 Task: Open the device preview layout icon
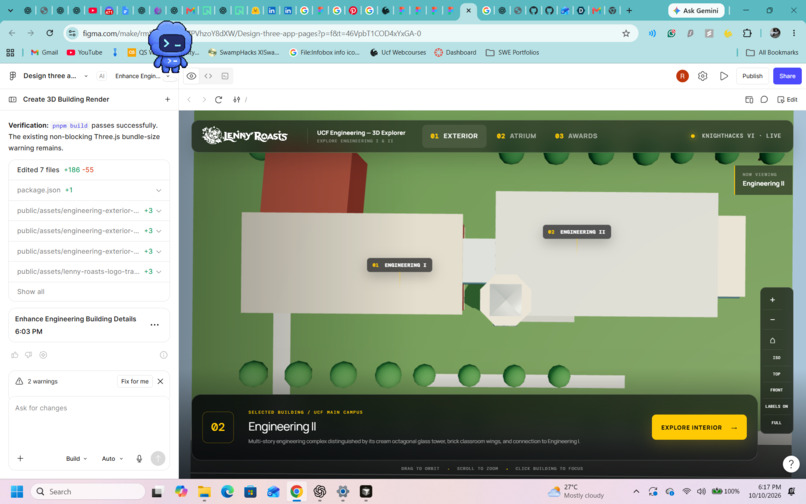point(749,99)
